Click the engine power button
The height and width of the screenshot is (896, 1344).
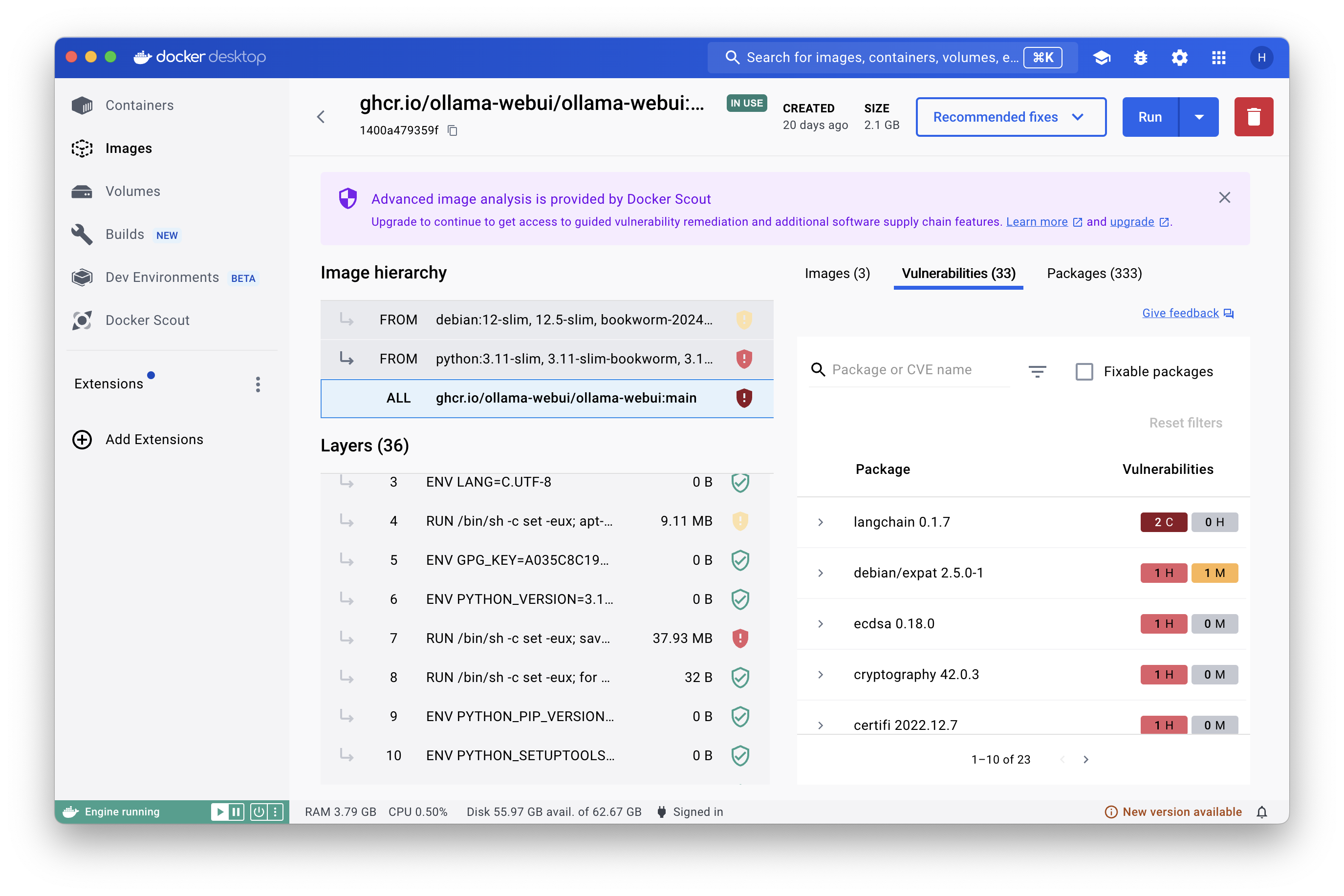(x=259, y=812)
